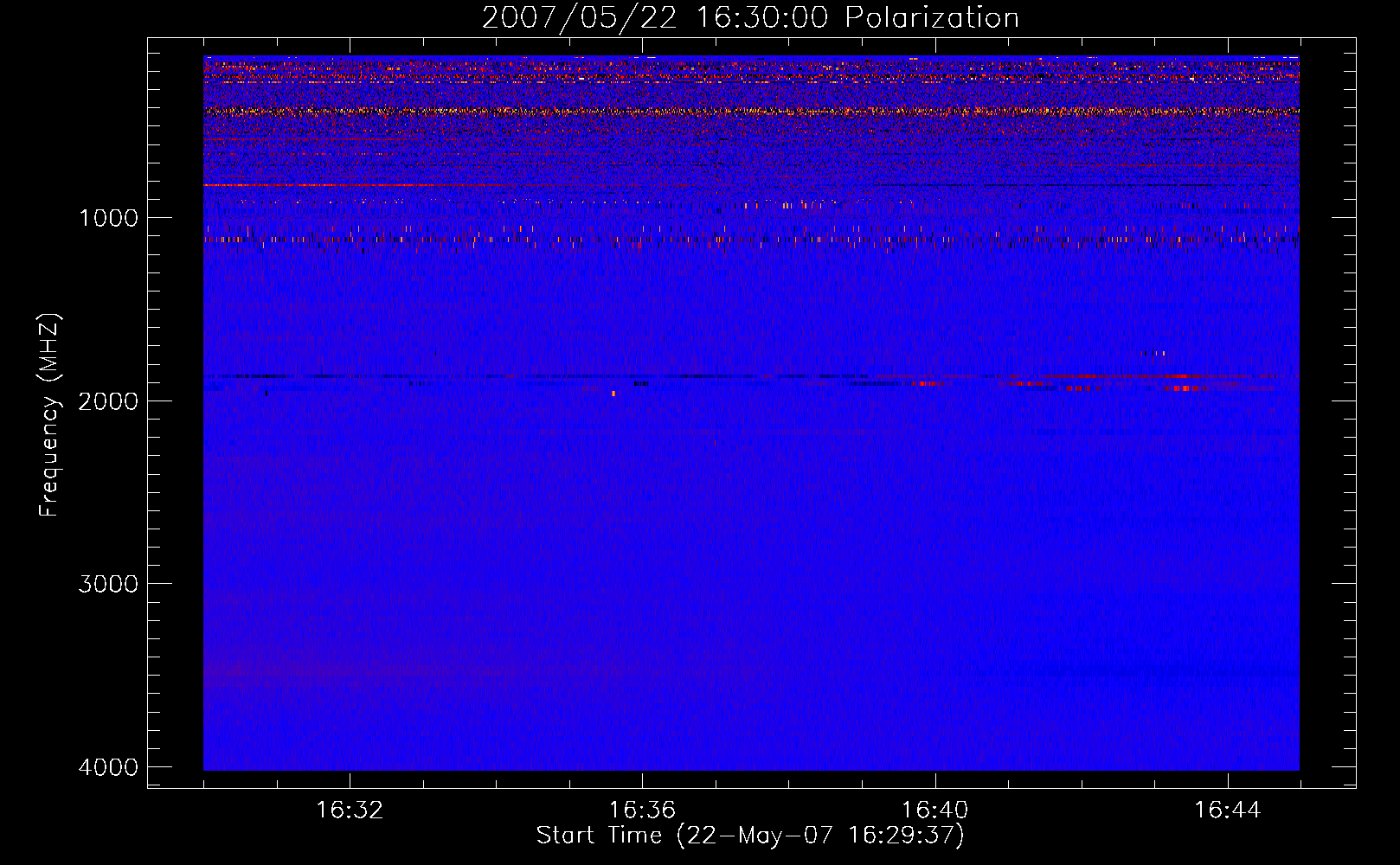Click the y-axis tick label '1000'
Screen dimensions: 1400x865
pyautogui.click(x=108, y=218)
